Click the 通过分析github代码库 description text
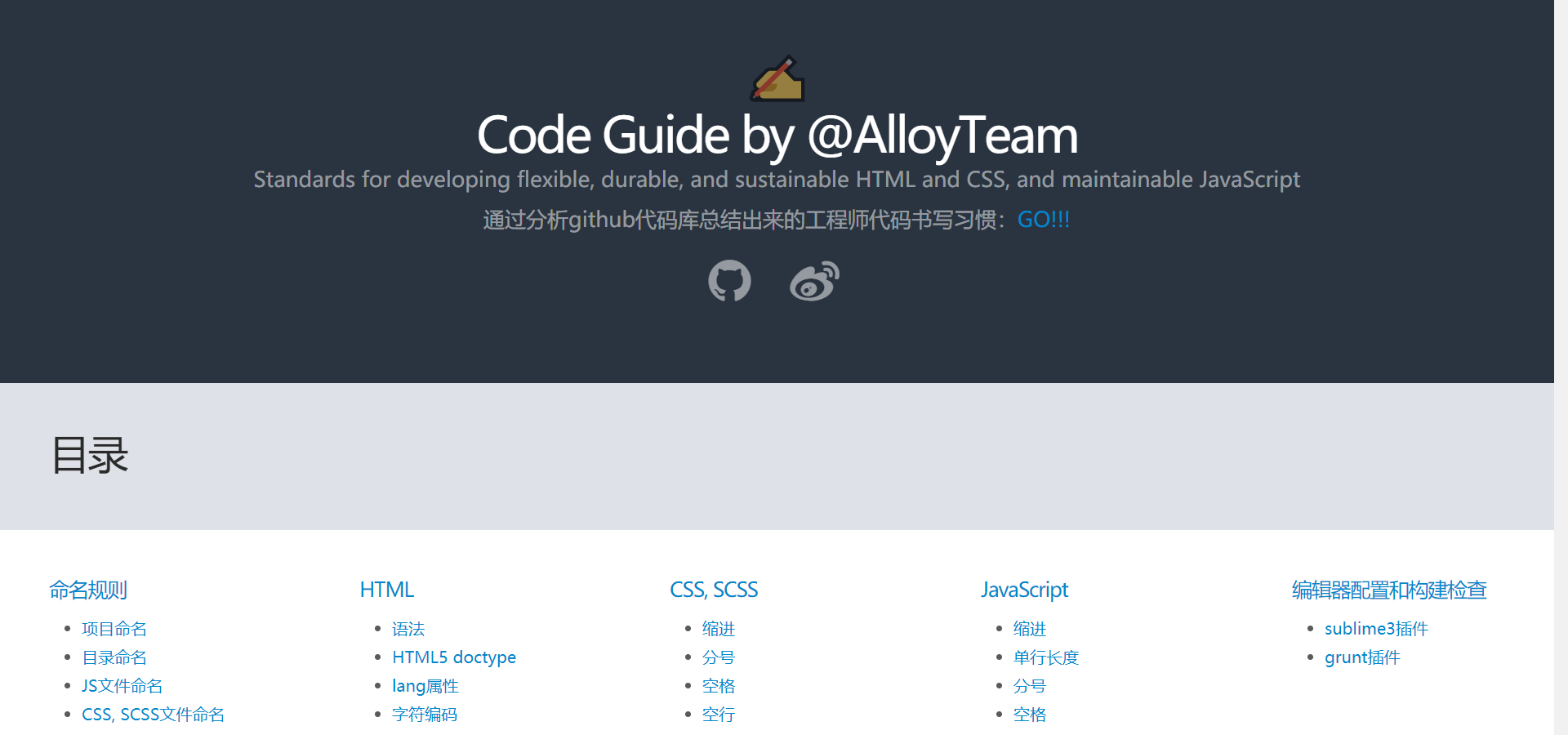1568x735 pixels. tap(745, 220)
